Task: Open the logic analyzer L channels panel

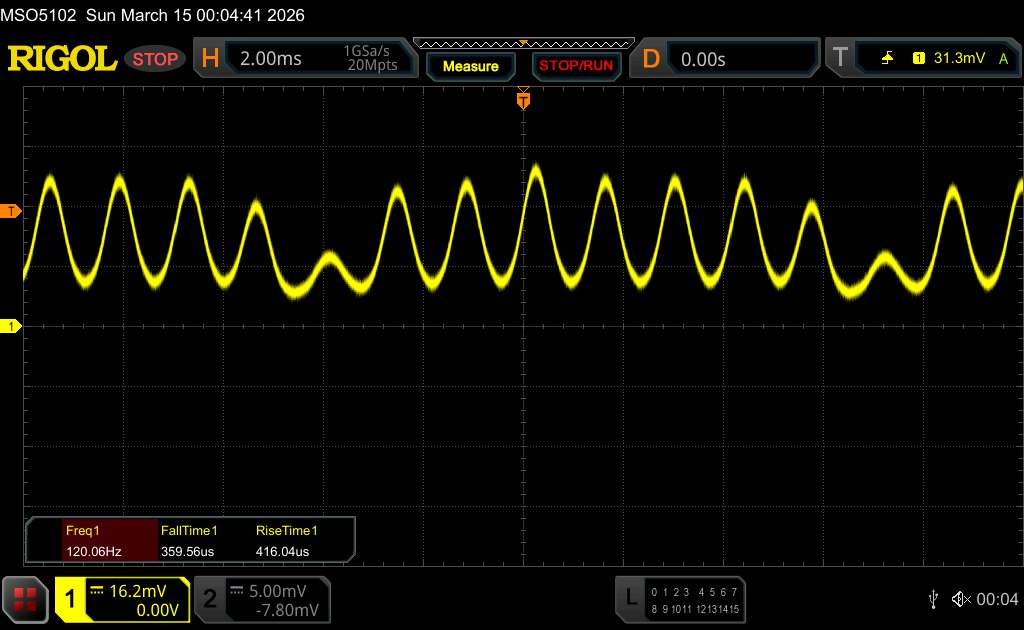Action: pos(630,598)
